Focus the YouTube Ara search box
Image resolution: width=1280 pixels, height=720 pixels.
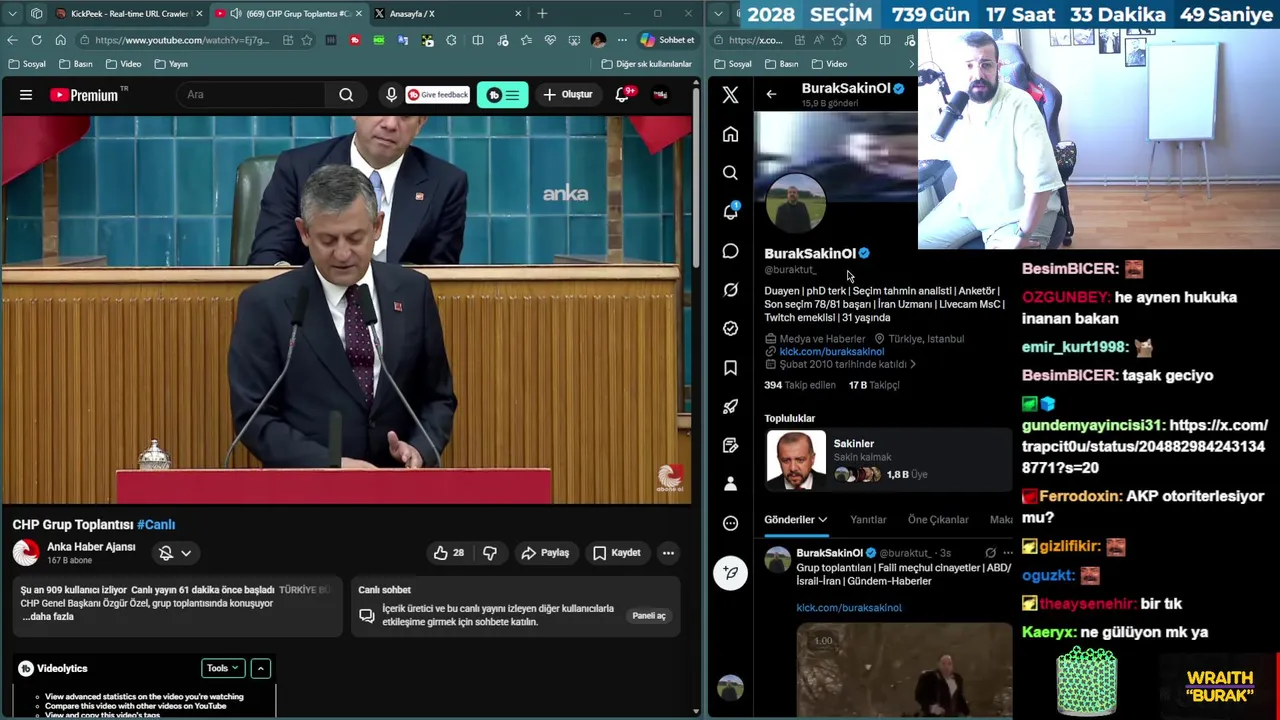(x=253, y=95)
